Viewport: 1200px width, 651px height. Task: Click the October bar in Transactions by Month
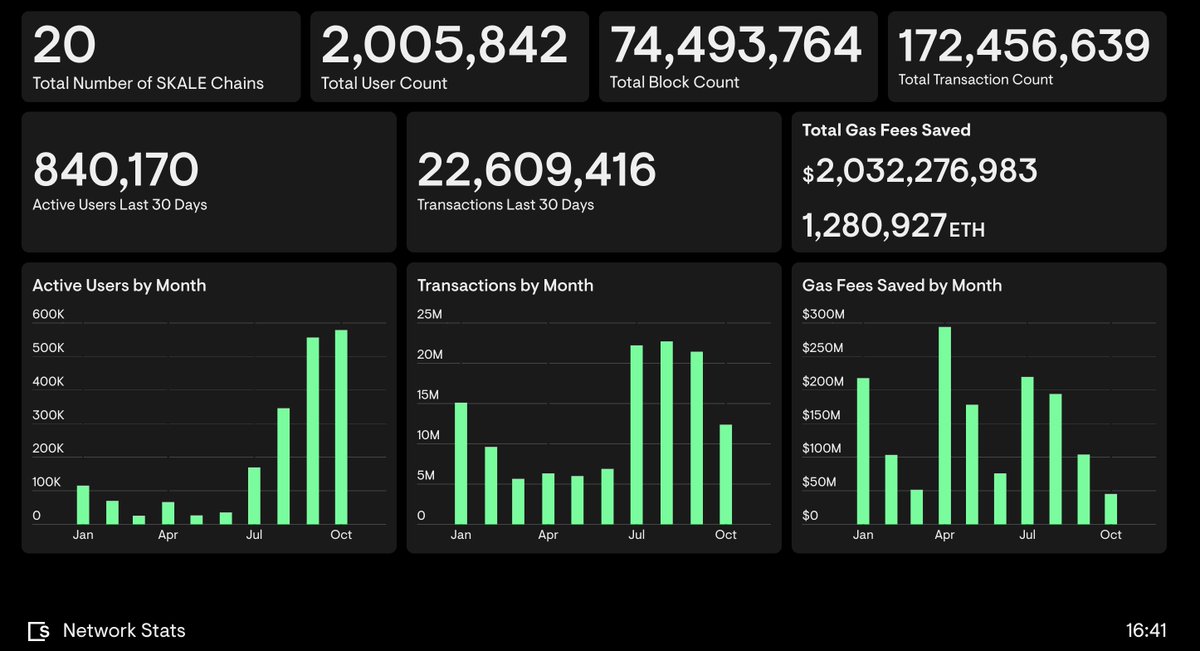click(725, 475)
